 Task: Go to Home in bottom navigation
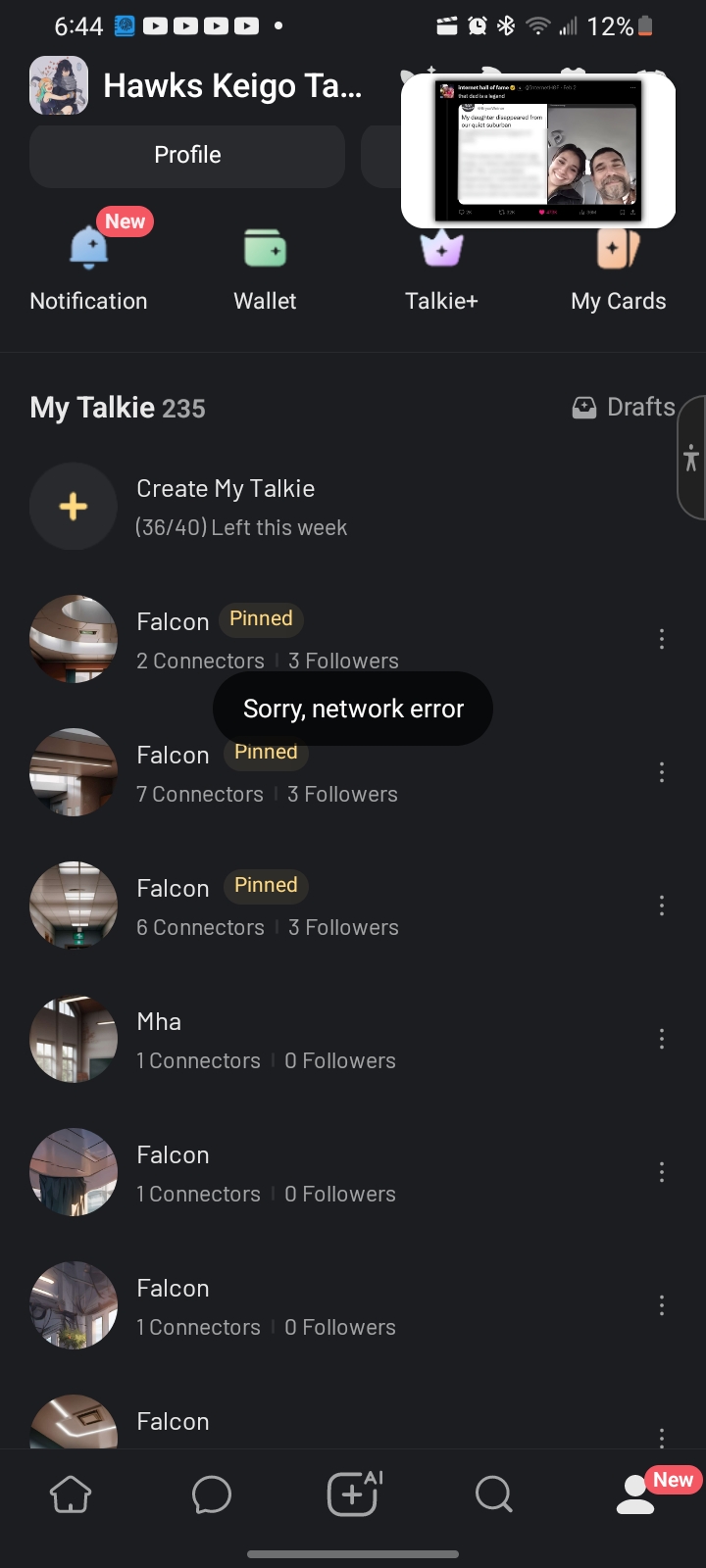click(71, 1494)
